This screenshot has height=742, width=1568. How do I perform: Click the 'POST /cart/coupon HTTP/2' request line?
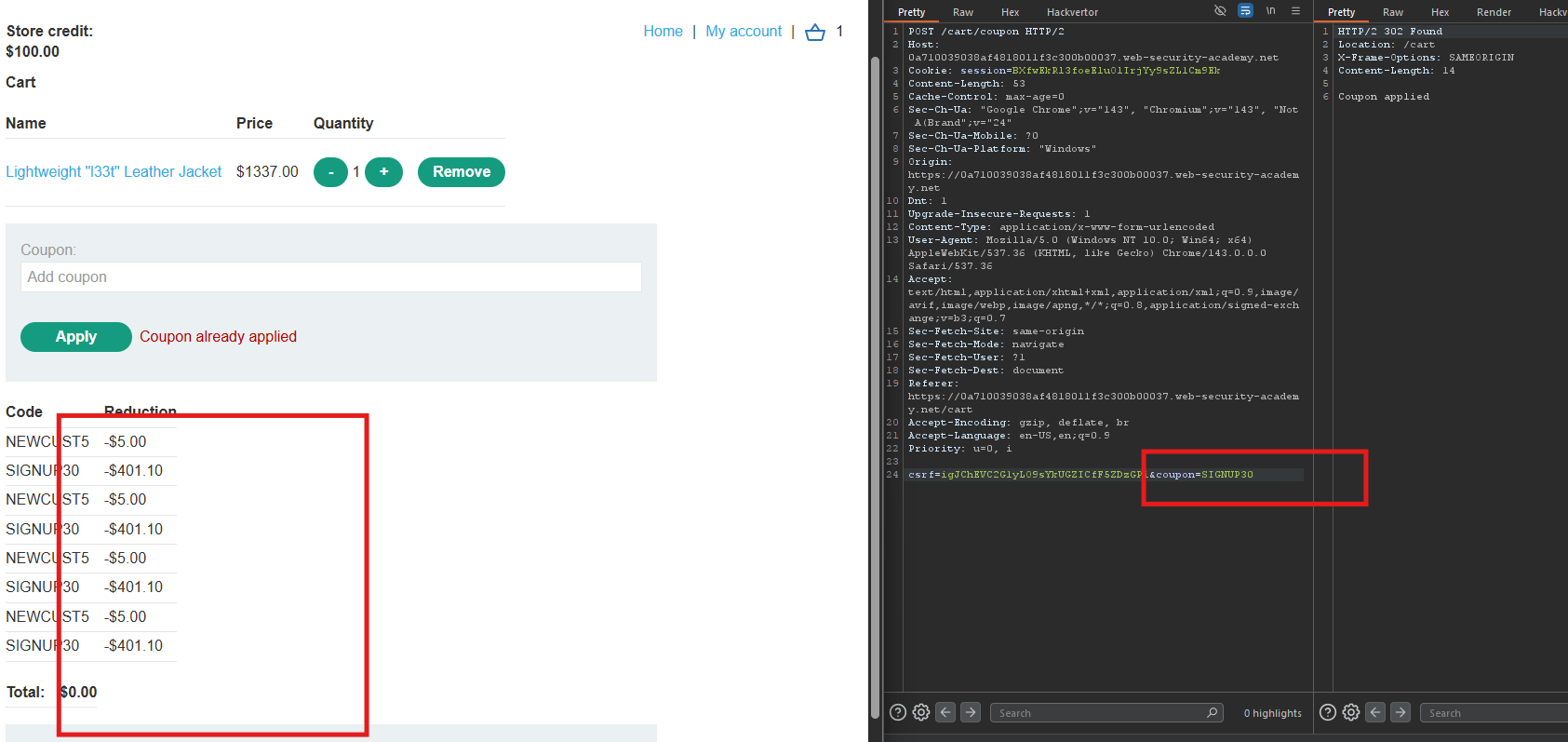pyautogui.click(x=986, y=32)
